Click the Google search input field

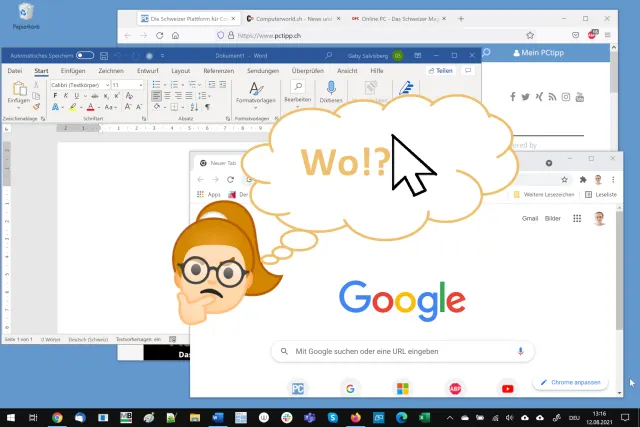[x=400, y=351]
